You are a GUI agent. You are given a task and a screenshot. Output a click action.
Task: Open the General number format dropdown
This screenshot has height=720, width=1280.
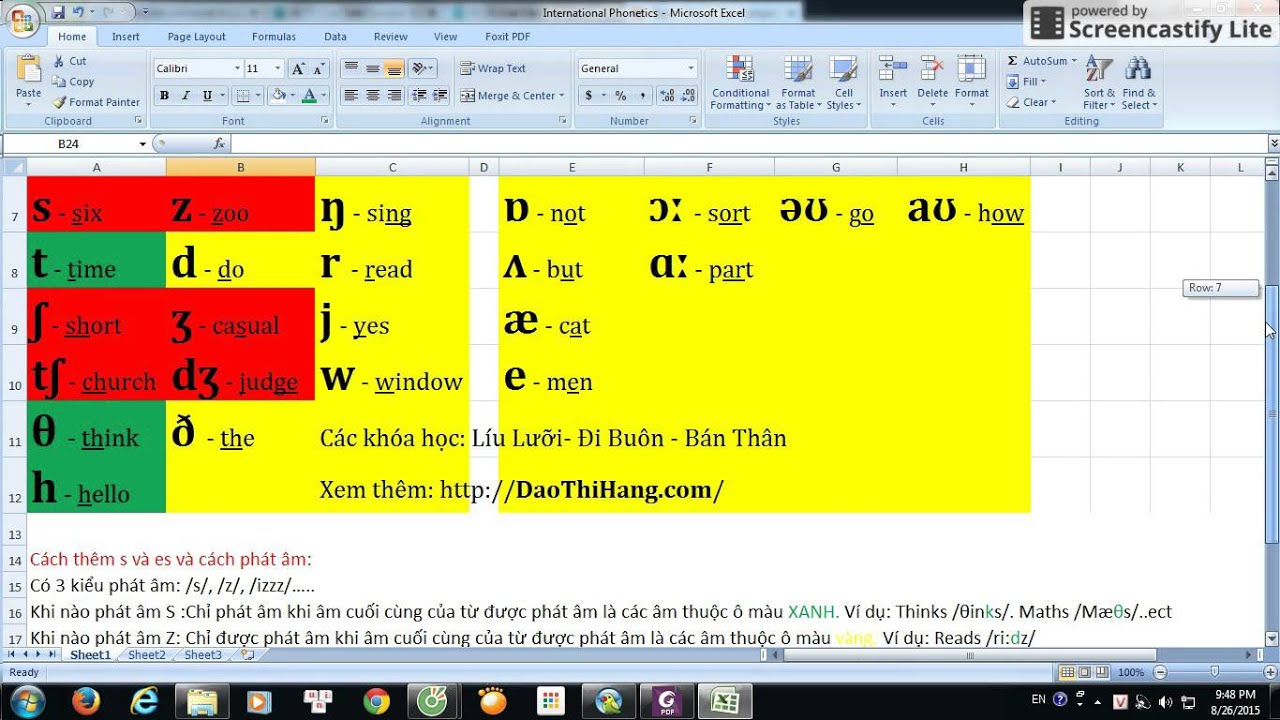point(690,69)
